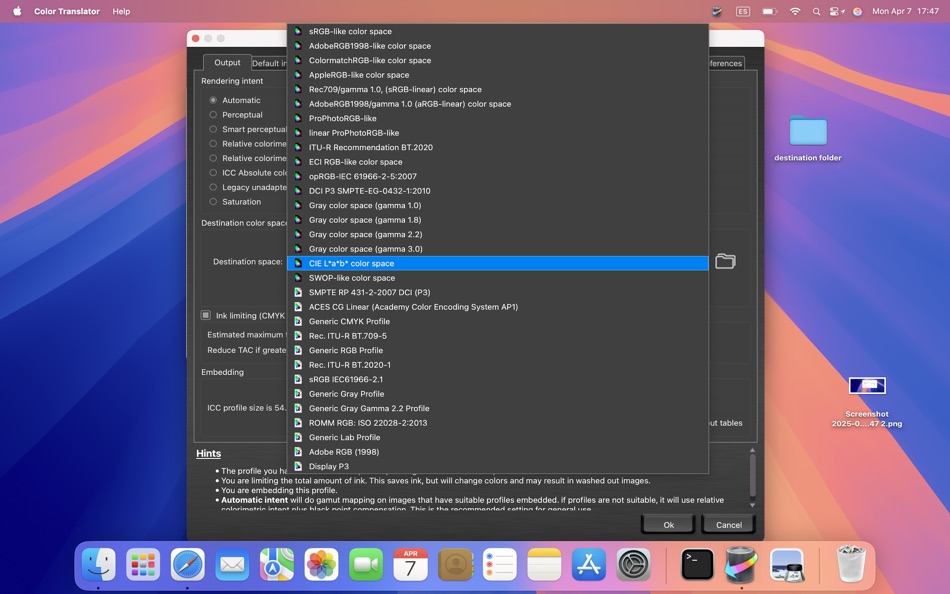This screenshot has height=594, width=950.
Task: Click the menu bar date and time
Action: click(x=905, y=11)
